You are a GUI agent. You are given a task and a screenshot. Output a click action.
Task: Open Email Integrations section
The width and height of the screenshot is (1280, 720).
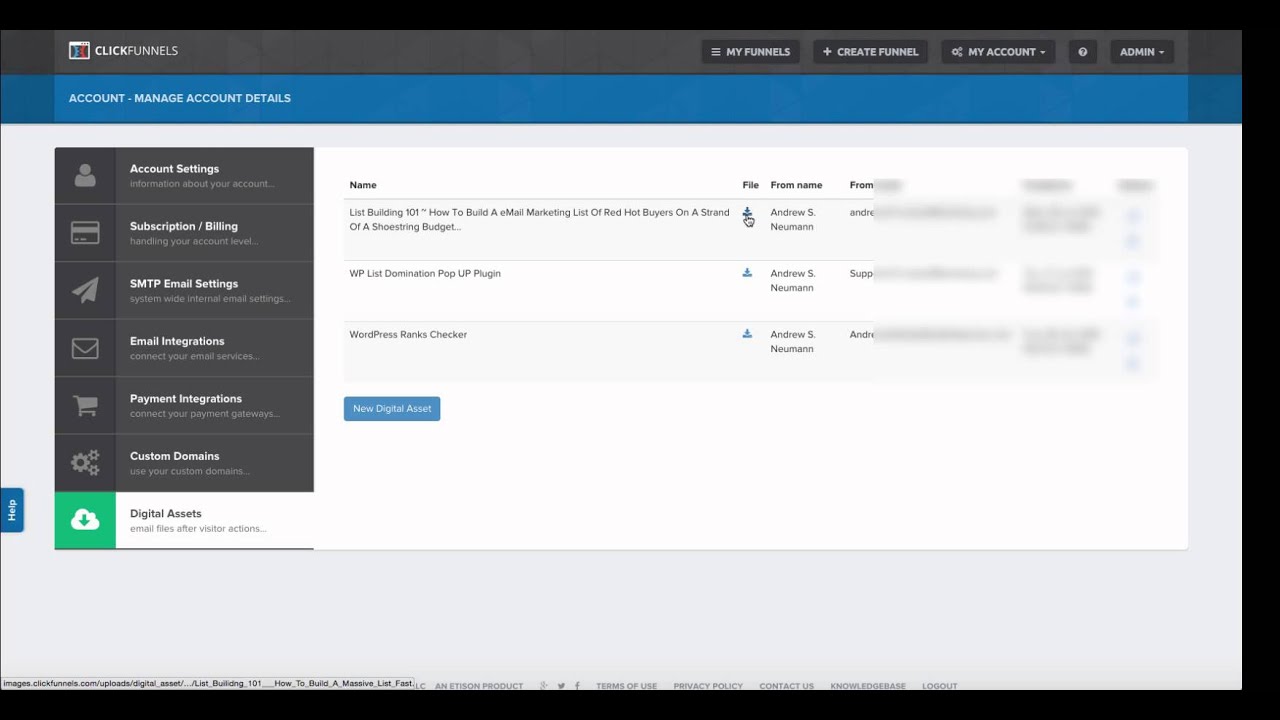[184, 348]
